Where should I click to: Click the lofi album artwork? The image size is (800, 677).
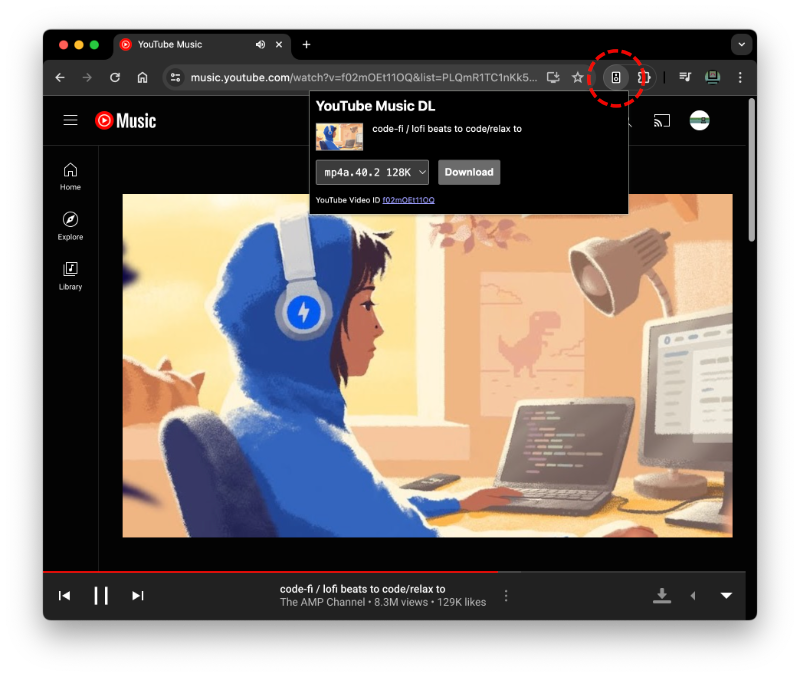[x=428, y=365]
